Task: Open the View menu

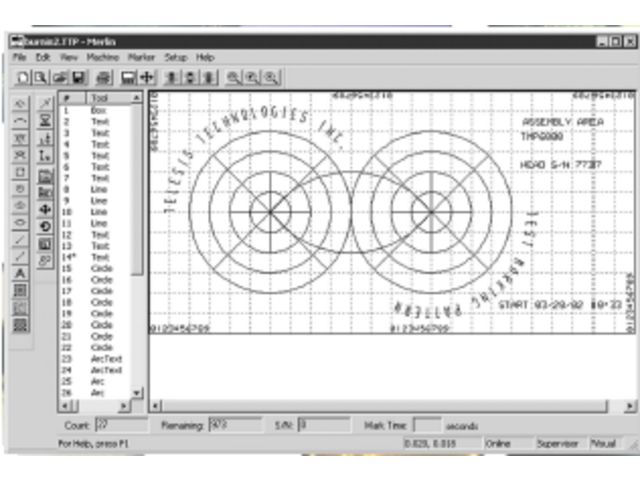Action: tap(69, 57)
